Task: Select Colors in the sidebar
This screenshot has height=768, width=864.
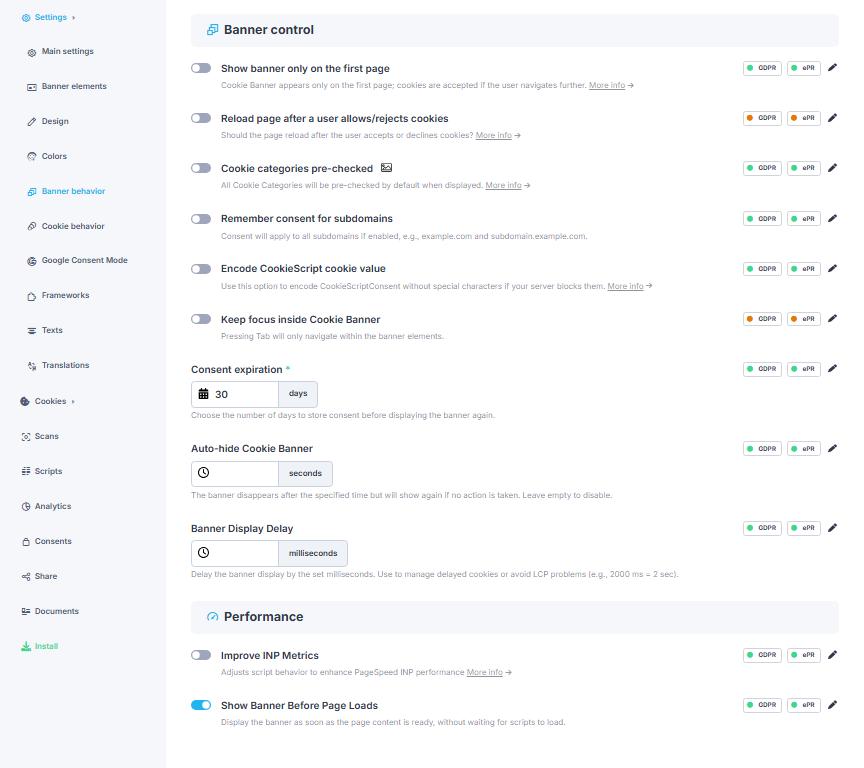Action: tap(54, 156)
